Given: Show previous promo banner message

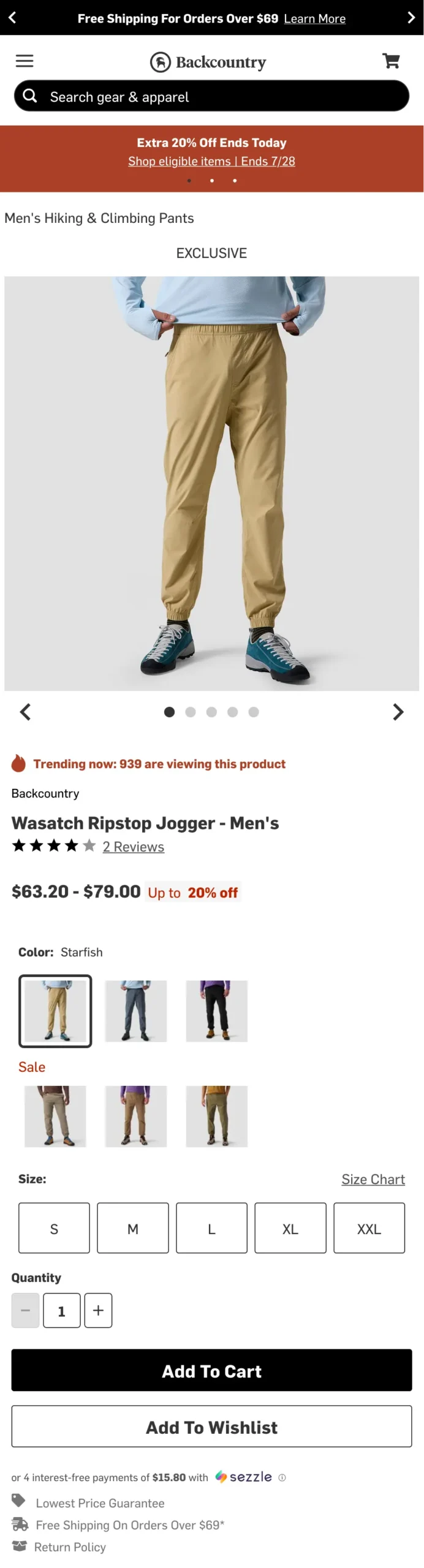Looking at the screenshot, I should tap(12, 18).
